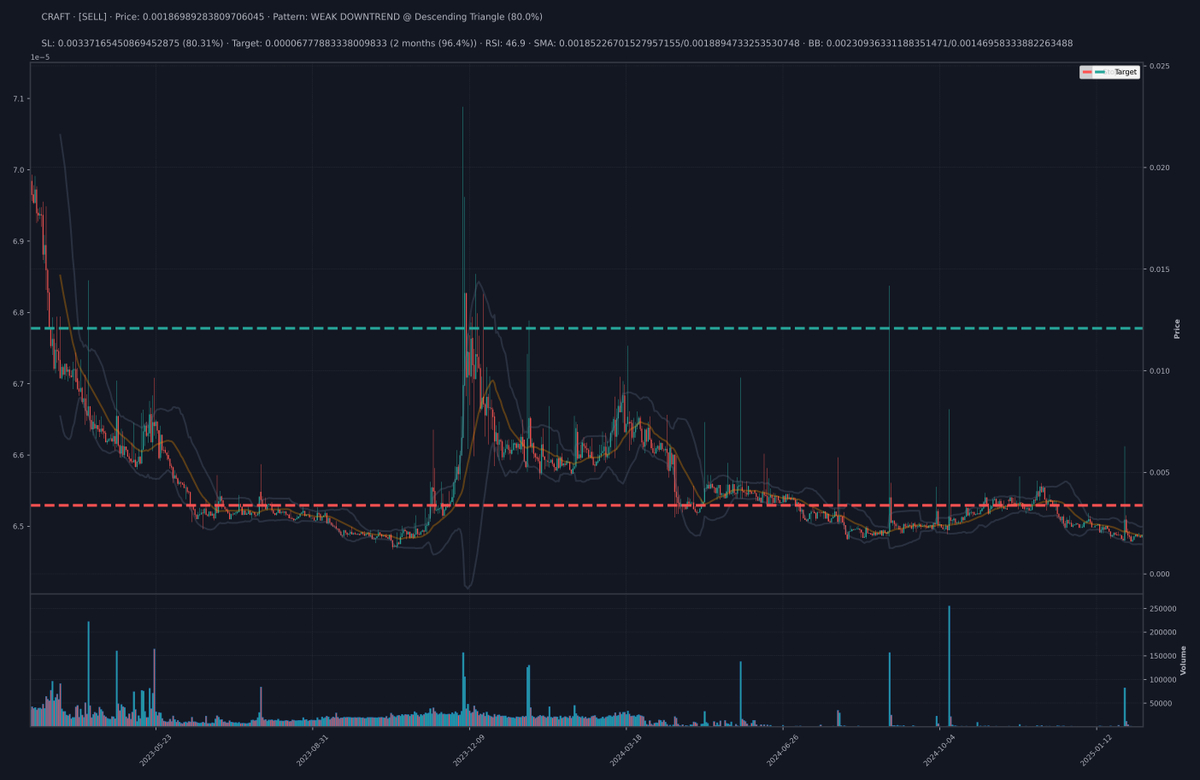Click the "7.1" left axis tick
The image size is (1200, 780).
point(19,99)
